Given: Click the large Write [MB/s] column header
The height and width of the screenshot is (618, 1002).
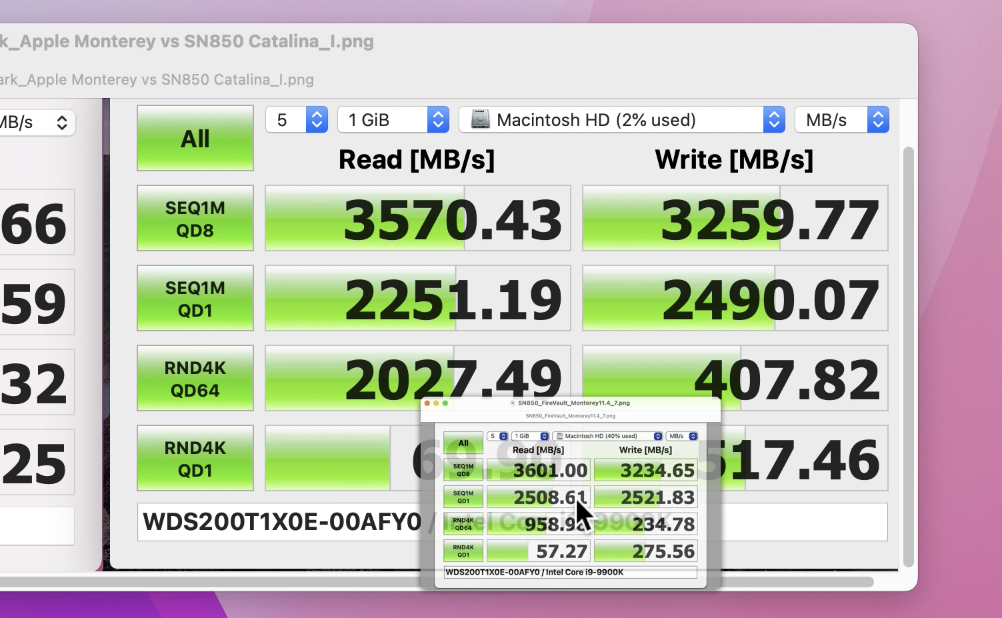Looking at the screenshot, I should 734,160.
